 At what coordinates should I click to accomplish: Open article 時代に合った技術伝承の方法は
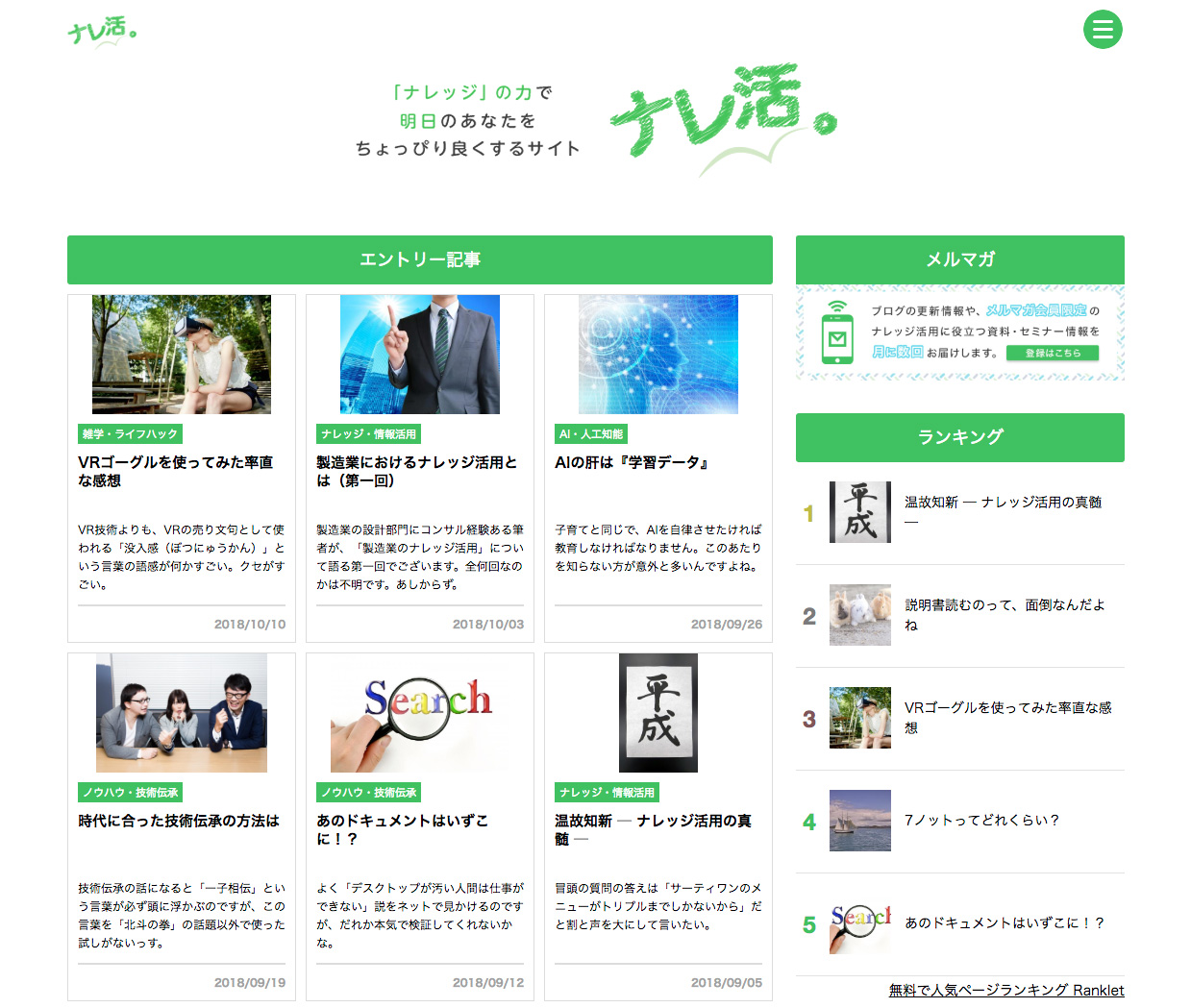tap(179, 821)
